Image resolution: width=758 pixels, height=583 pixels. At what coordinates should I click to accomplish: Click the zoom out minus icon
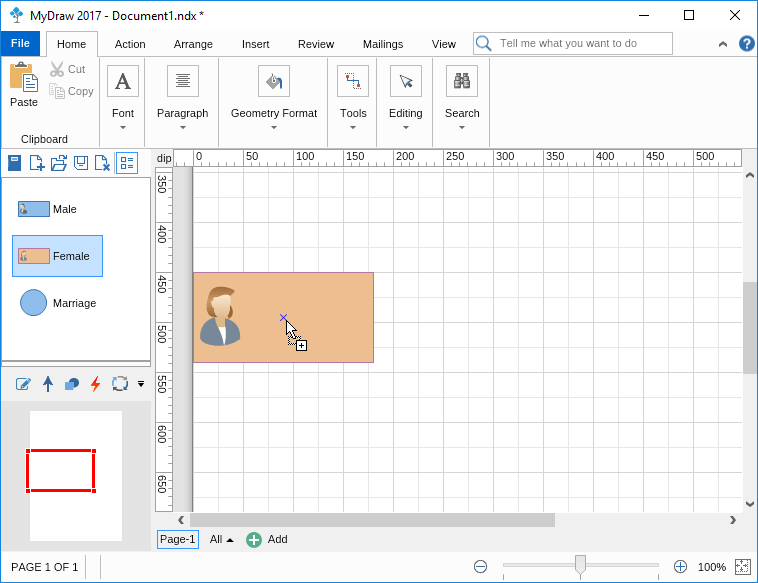(x=481, y=567)
